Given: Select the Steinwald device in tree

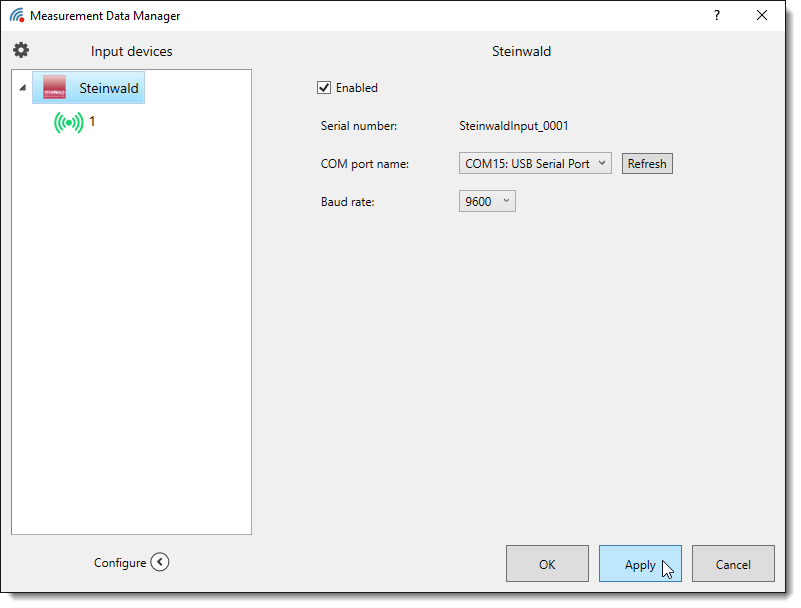Looking at the screenshot, I should 108,88.
